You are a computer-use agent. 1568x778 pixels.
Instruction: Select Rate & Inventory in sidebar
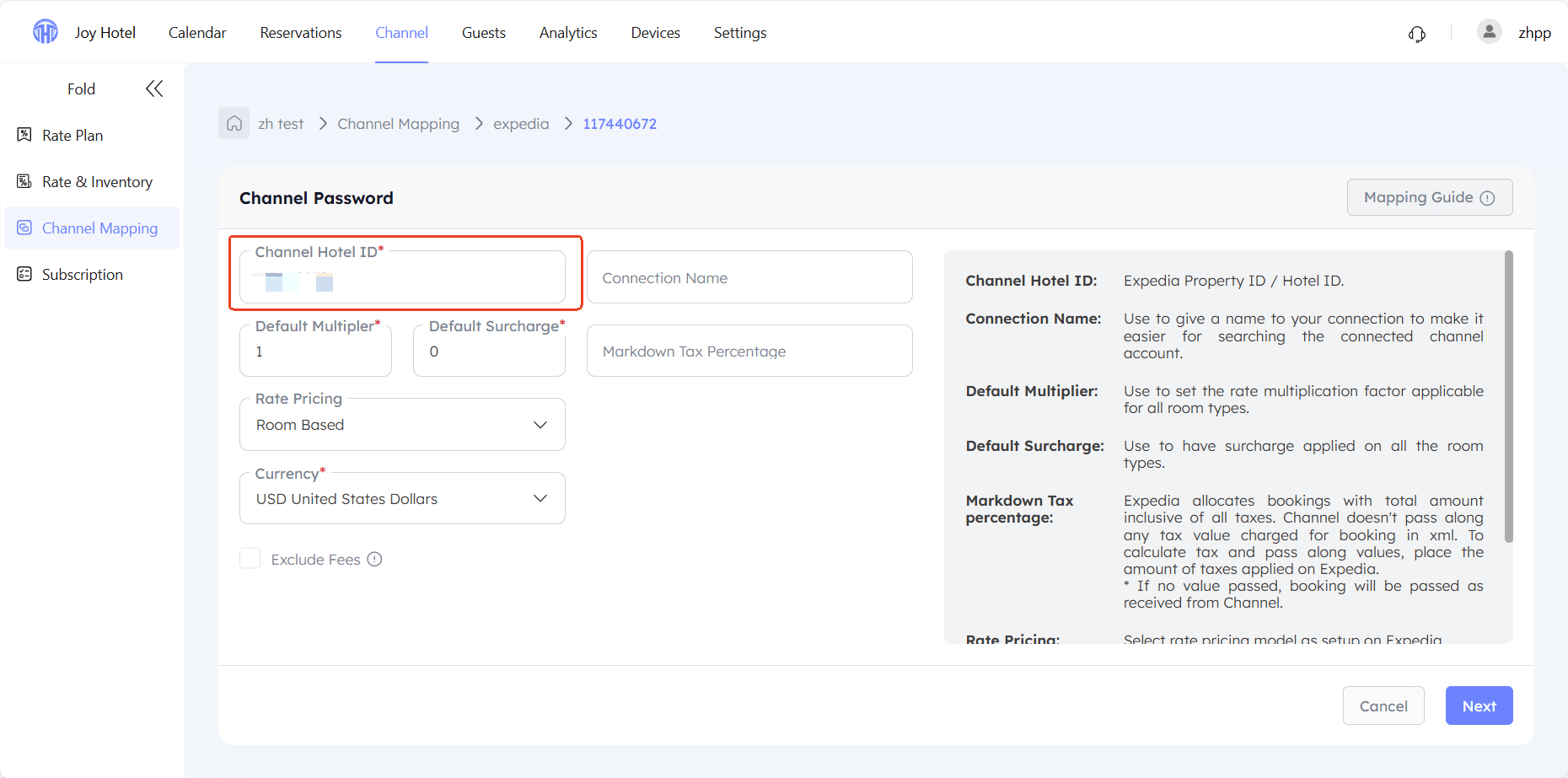pos(92,181)
